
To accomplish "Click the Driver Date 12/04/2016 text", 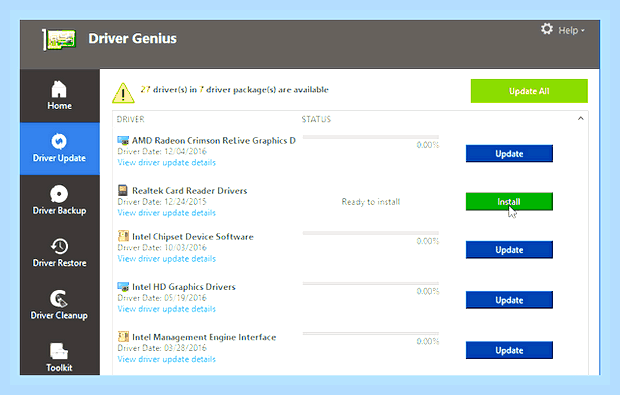I will [x=162, y=151].
